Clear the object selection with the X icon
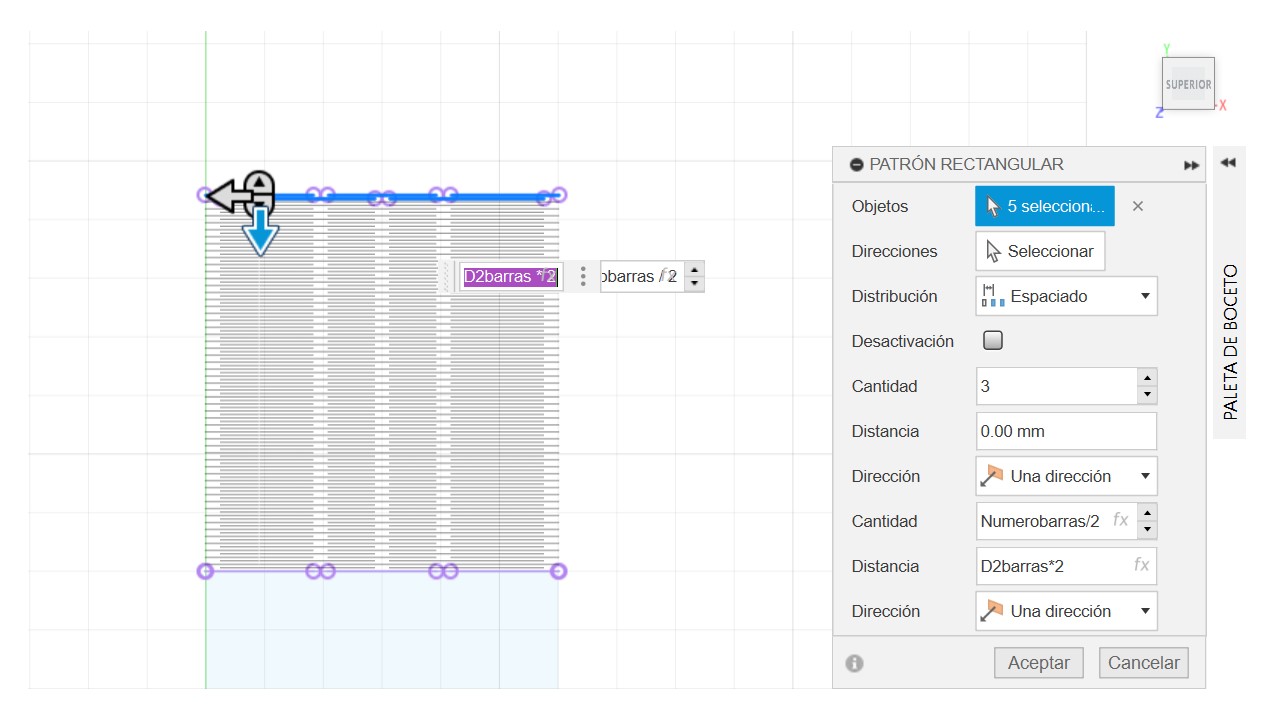Image resolution: width=1280 pixels, height=720 pixels. pyautogui.click(x=1137, y=206)
